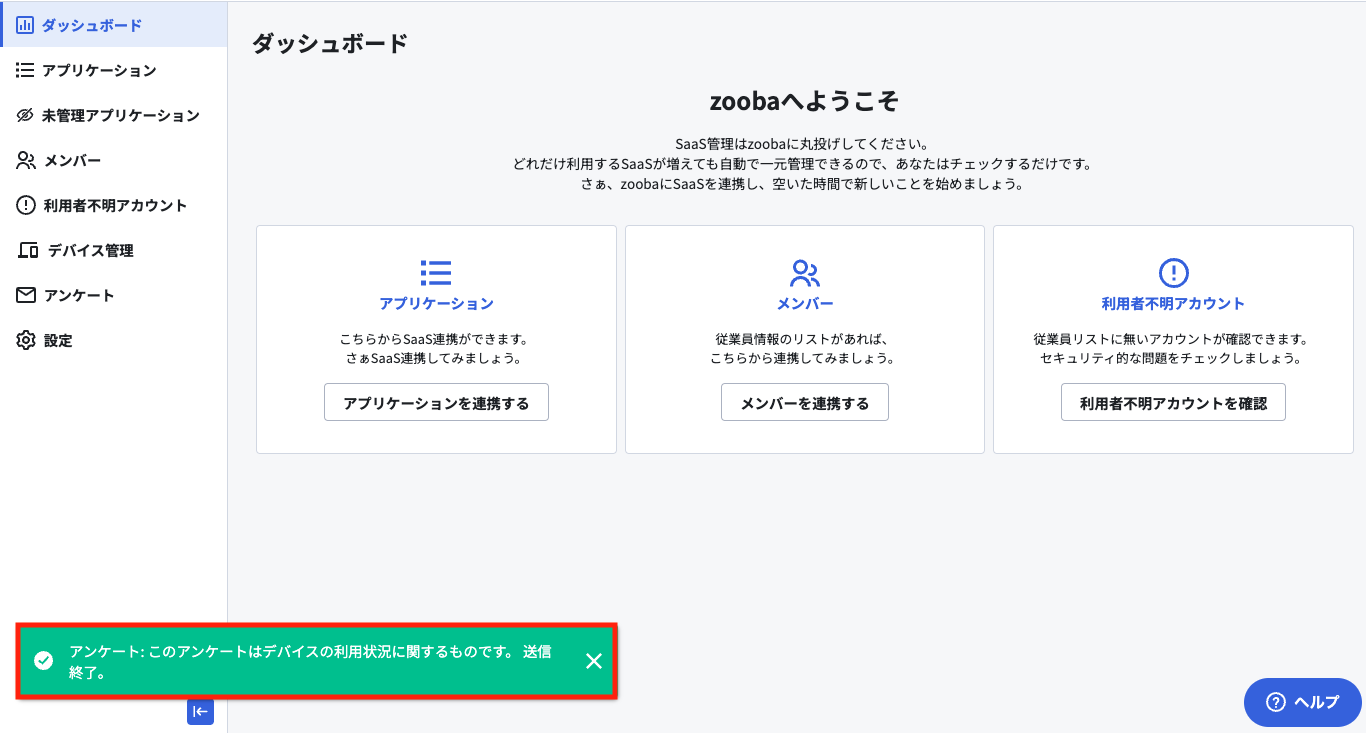Click the list icon on the アプリケーション card
Viewport: 1366px width, 733px height.
[436, 273]
